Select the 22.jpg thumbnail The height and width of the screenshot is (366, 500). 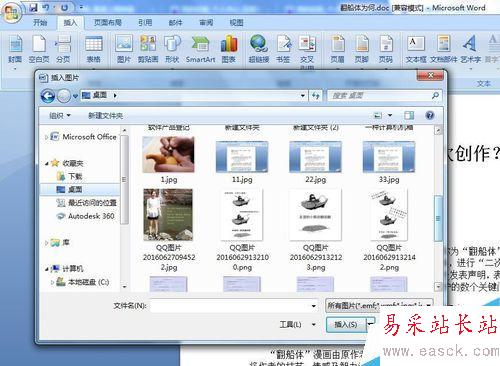315,157
